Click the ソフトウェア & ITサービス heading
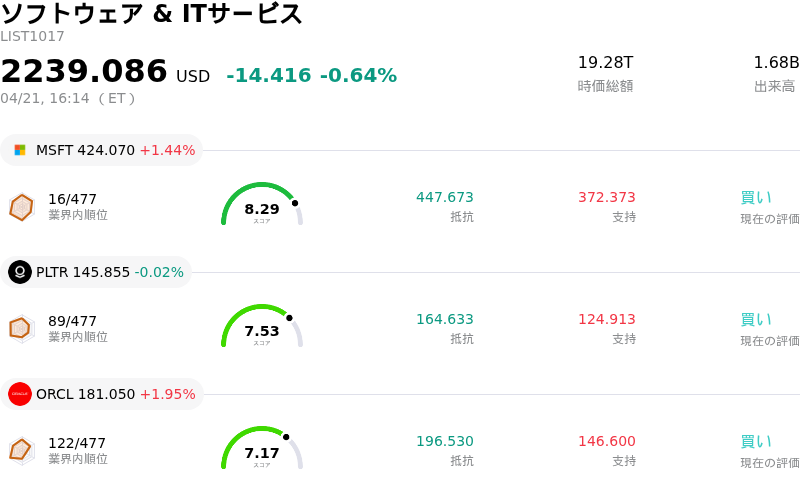This screenshot has height=488, width=800. 152,14
